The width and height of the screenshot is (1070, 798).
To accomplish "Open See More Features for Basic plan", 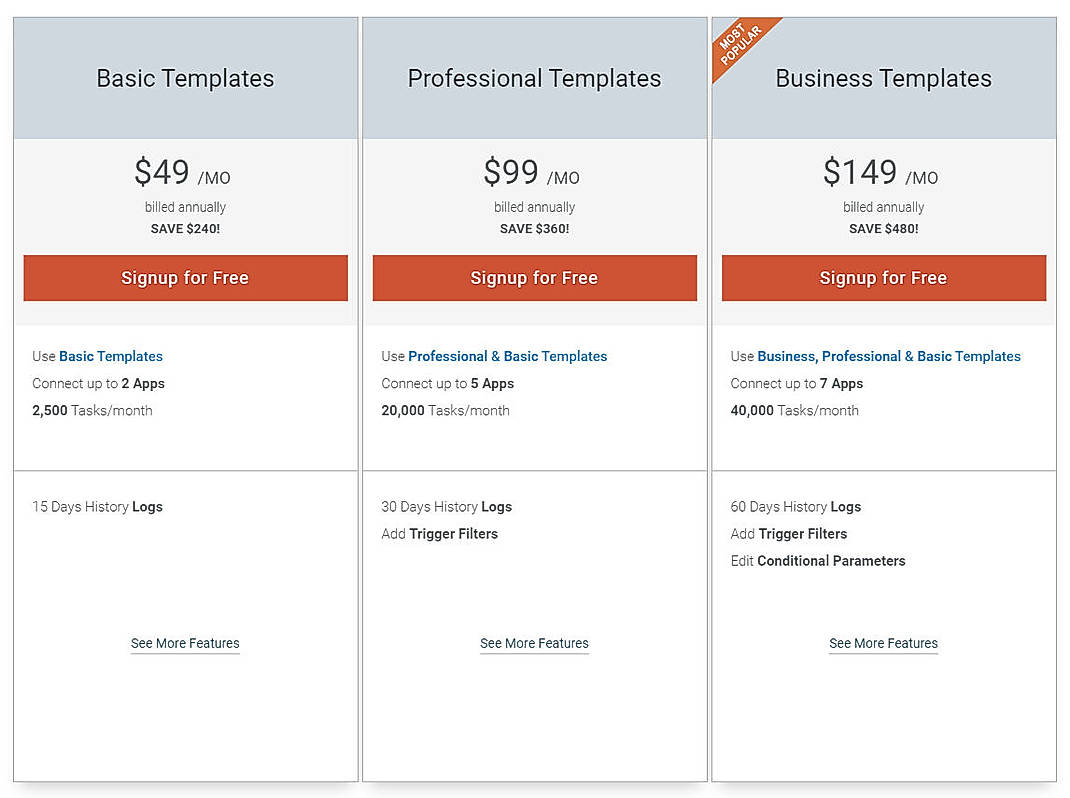I will tap(184, 643).
